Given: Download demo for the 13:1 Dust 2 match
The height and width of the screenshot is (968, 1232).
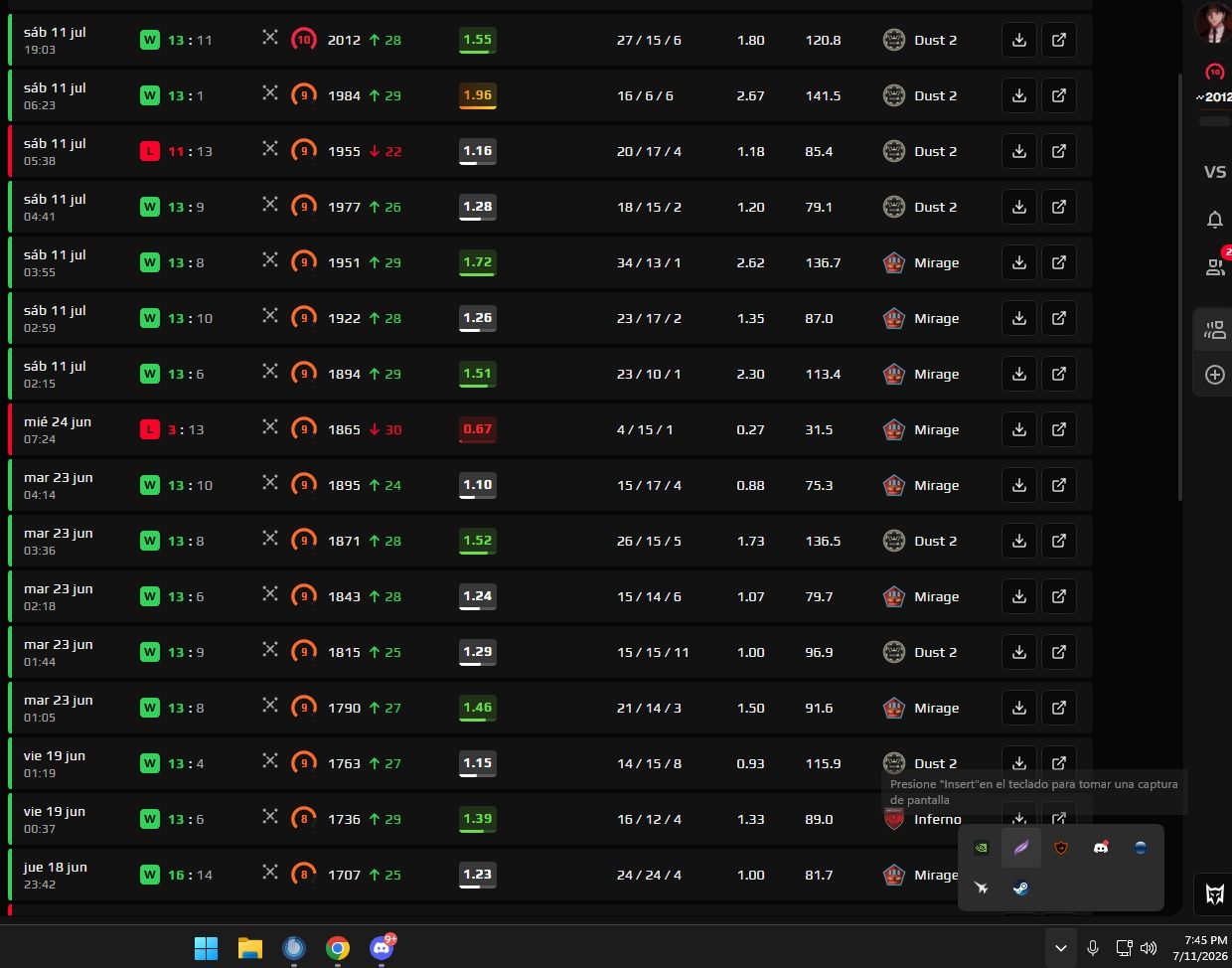Looking at the screenshot, I should coord(1019,95).
